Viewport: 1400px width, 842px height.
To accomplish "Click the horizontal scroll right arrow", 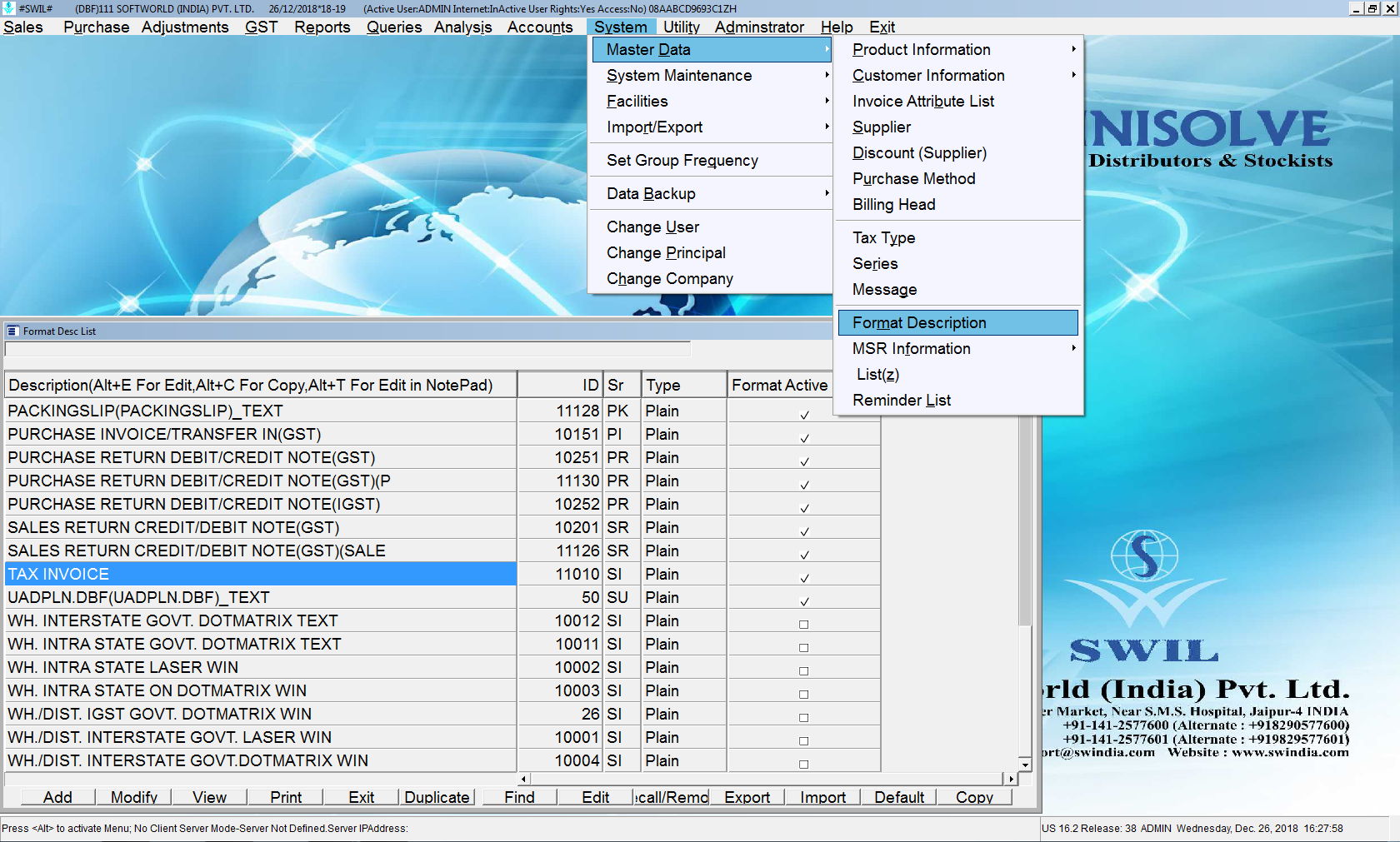I will pyautogui.click(x=1011, y=779).
